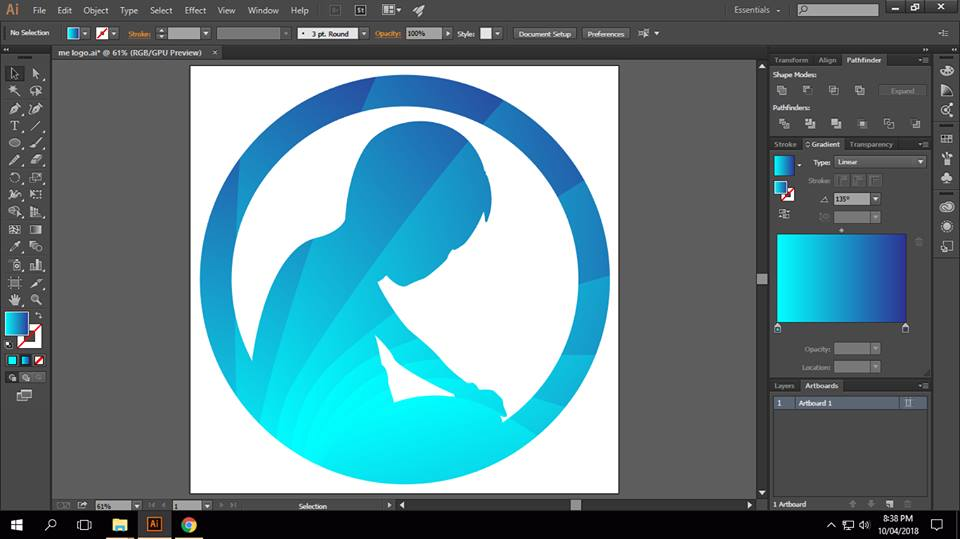This screenshot has height=539, width=960.
Task: Open Chrome from the Windows taskbar
Action: 189,524
